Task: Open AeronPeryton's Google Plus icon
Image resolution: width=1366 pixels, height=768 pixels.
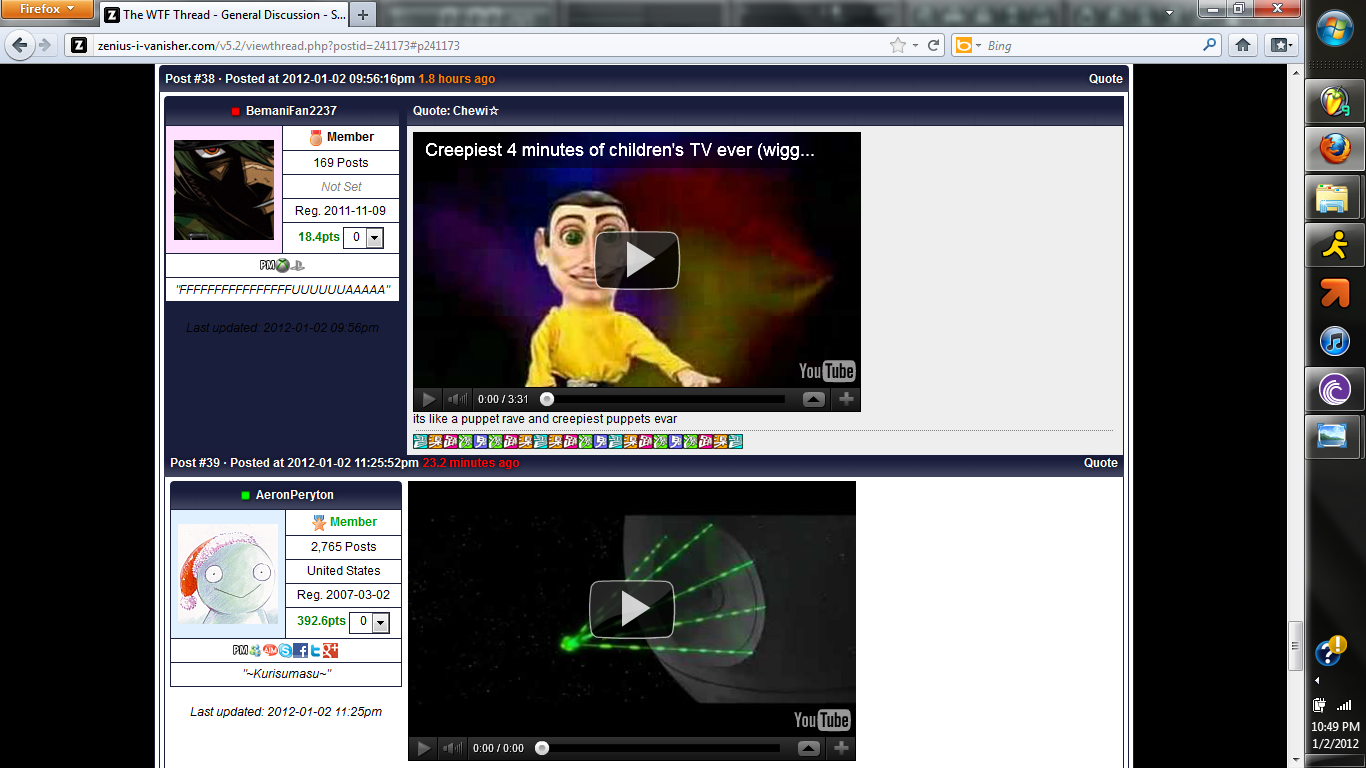Action: (331, 650)
